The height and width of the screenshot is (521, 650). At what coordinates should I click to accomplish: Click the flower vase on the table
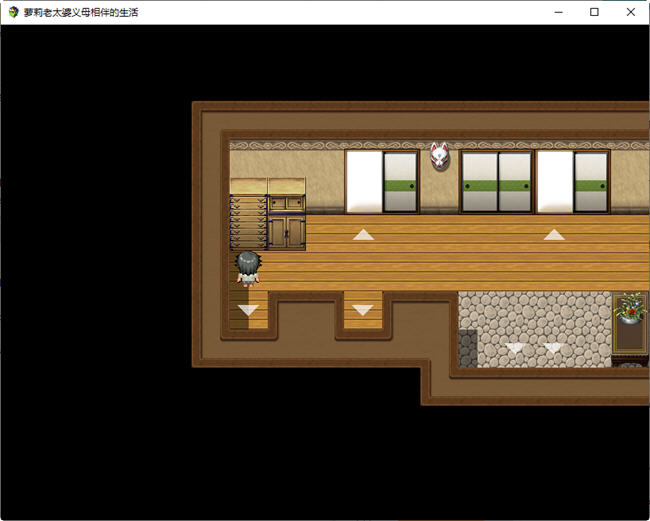tap(629, 308)
